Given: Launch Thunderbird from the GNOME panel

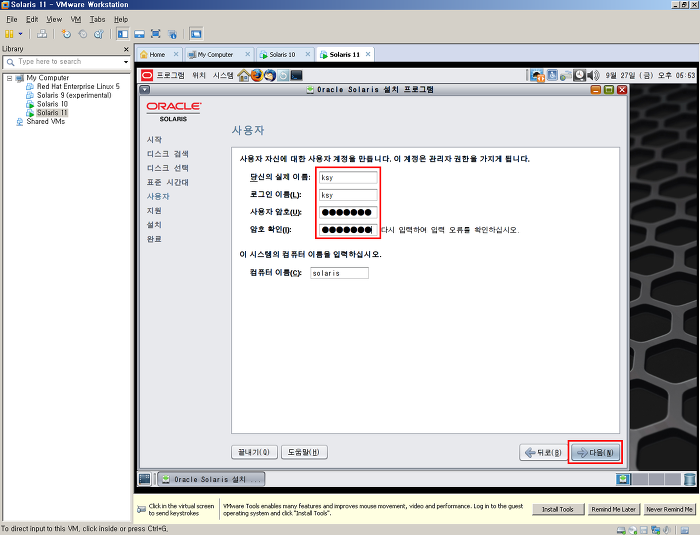Looking at the screenshot, I should click(270, 75).
